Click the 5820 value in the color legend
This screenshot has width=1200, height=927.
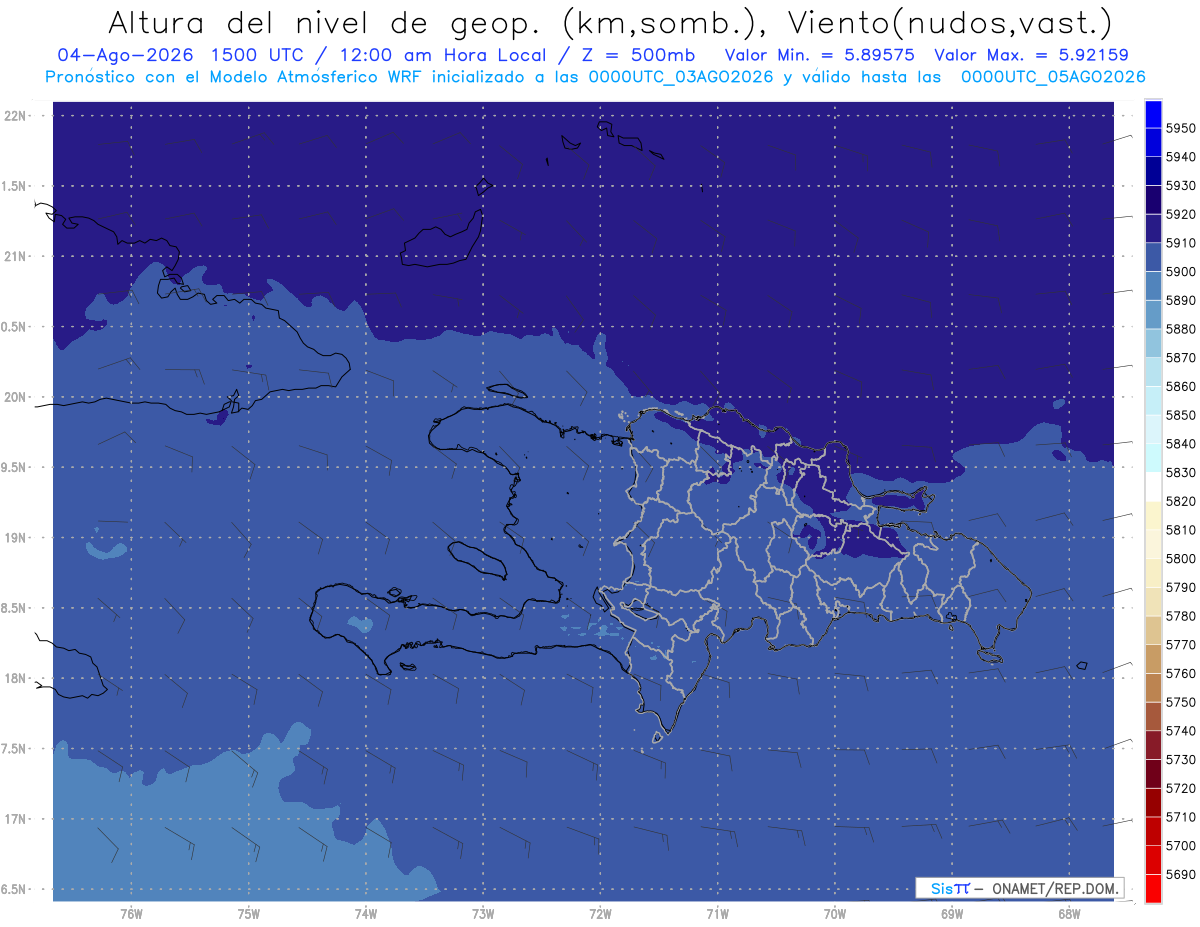point(1181,501)
